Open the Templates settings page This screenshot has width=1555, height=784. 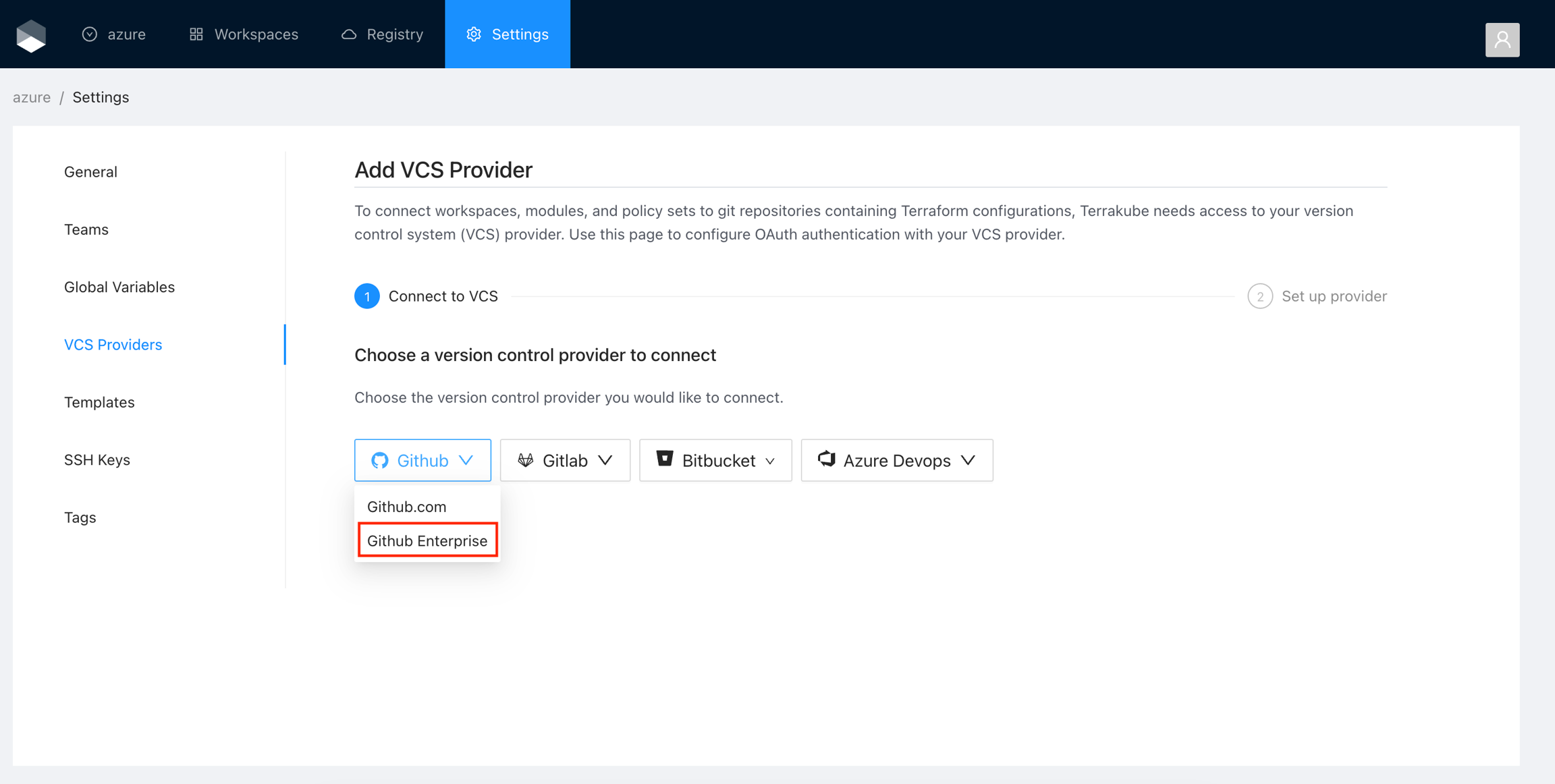(99, 402)
